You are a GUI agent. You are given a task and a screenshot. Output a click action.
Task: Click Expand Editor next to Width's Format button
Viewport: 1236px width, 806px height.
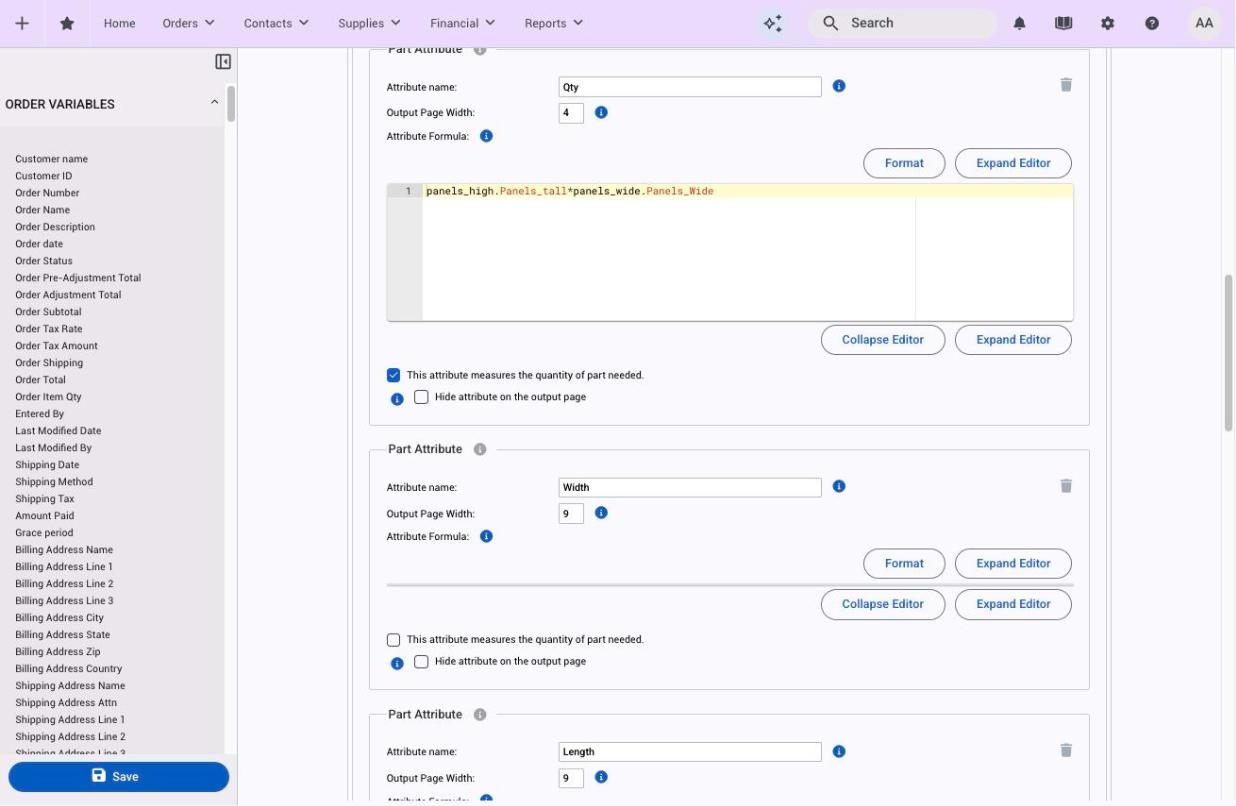pyautogui.click(x=1013, y=564)
